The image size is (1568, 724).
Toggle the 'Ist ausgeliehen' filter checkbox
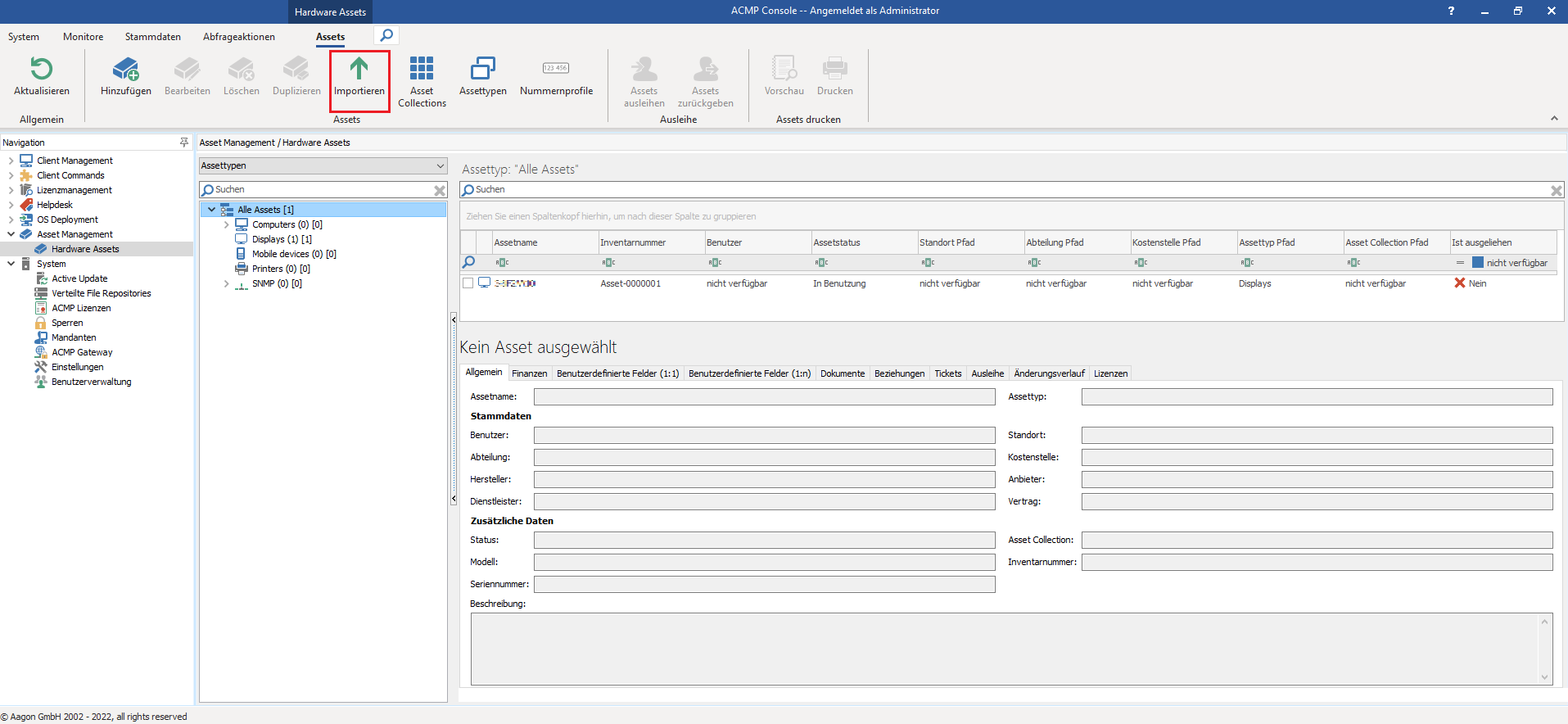pos(1478,263)
